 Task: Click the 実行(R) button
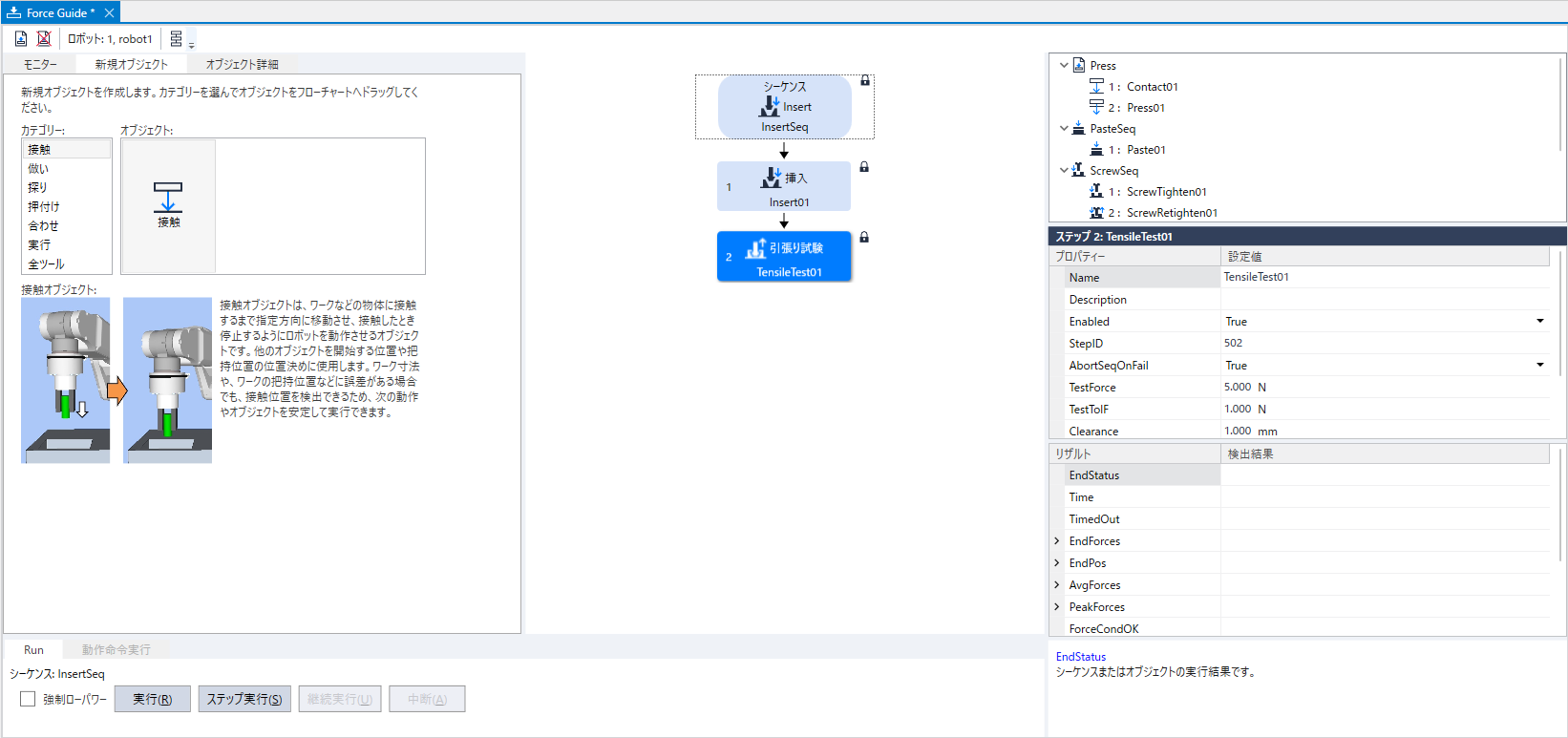tap(153, 699)
